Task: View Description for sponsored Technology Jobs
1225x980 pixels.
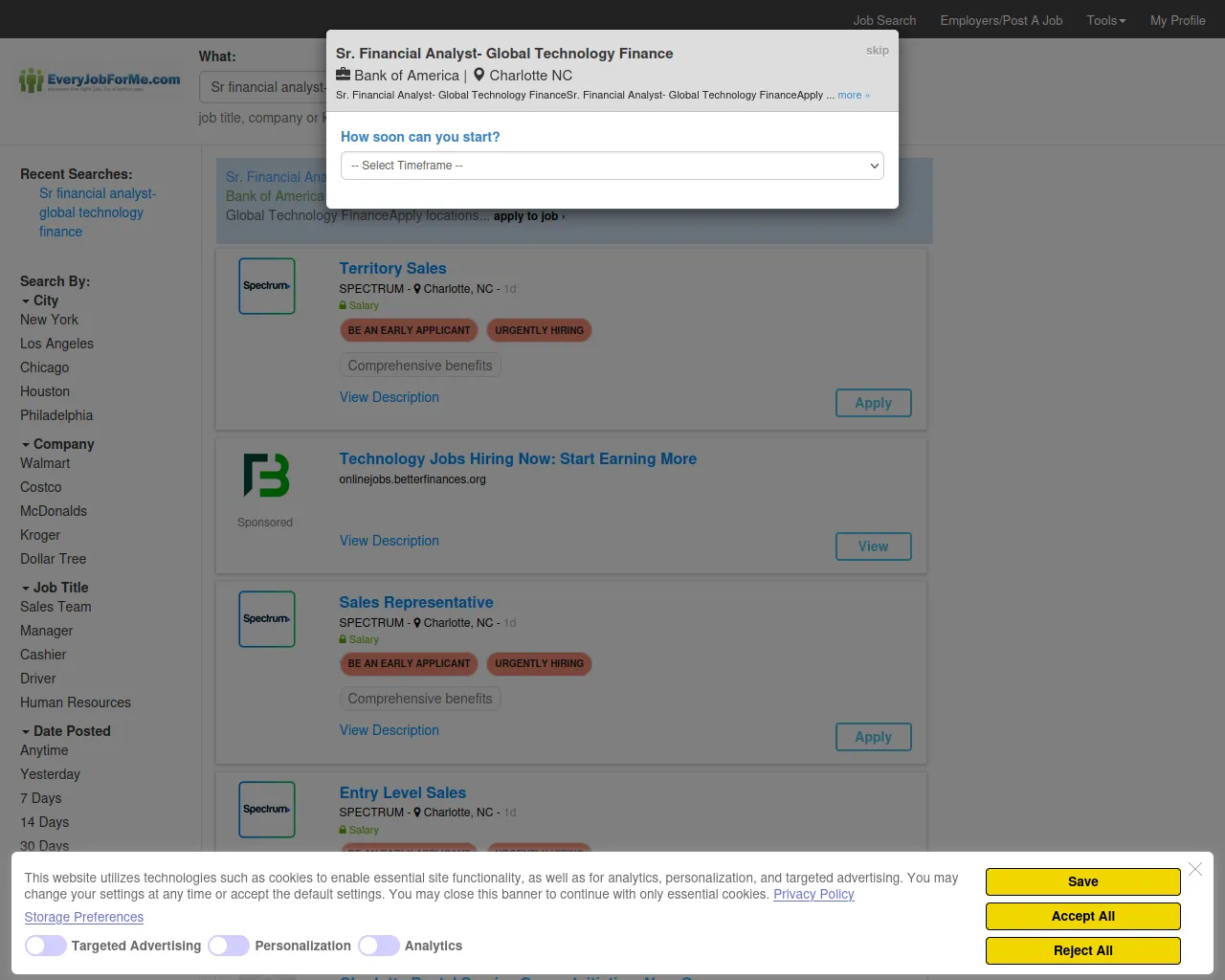Action: coord(390,541)
